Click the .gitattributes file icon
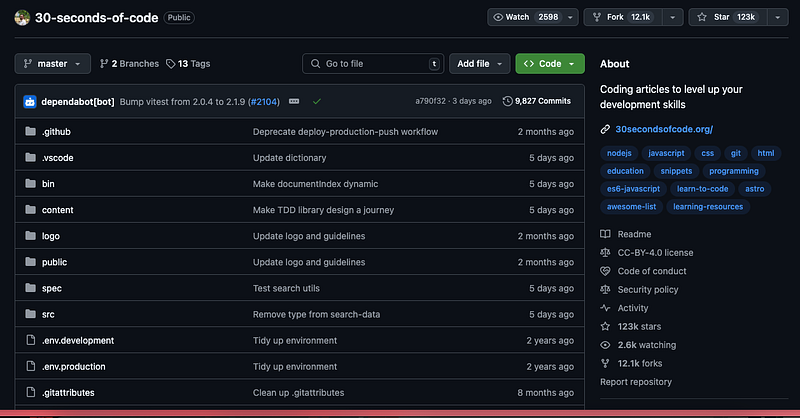Image resolution: width=800 pixels, height=418 pixels. pyautogui.click(x=31, y=392)
